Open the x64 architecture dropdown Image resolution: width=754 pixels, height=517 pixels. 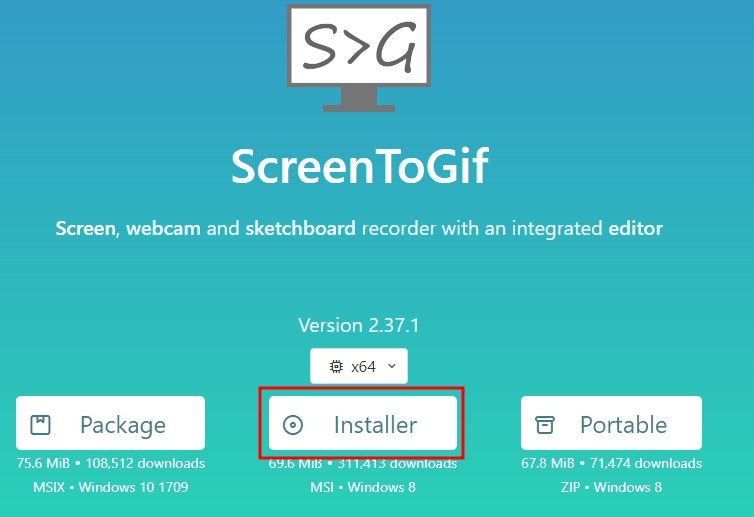pos(359,366)
